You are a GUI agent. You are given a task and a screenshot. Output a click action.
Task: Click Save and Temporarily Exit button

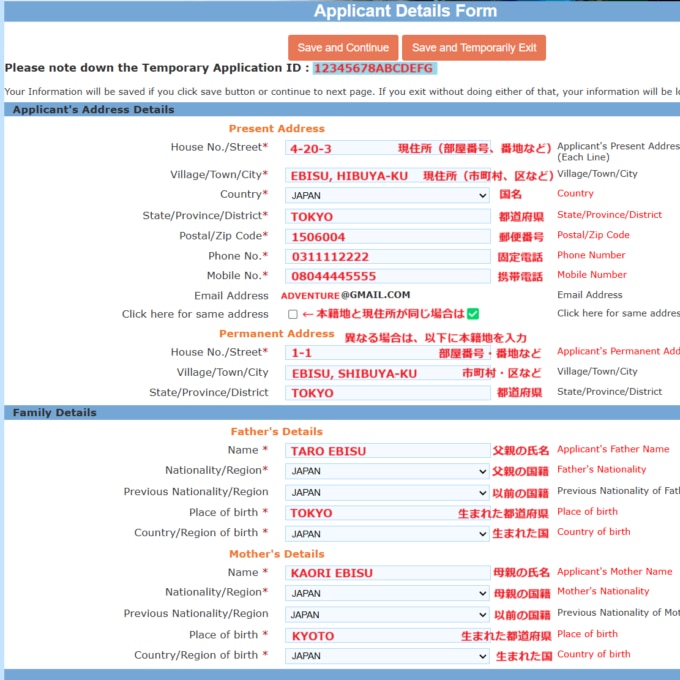pos(474,48)
